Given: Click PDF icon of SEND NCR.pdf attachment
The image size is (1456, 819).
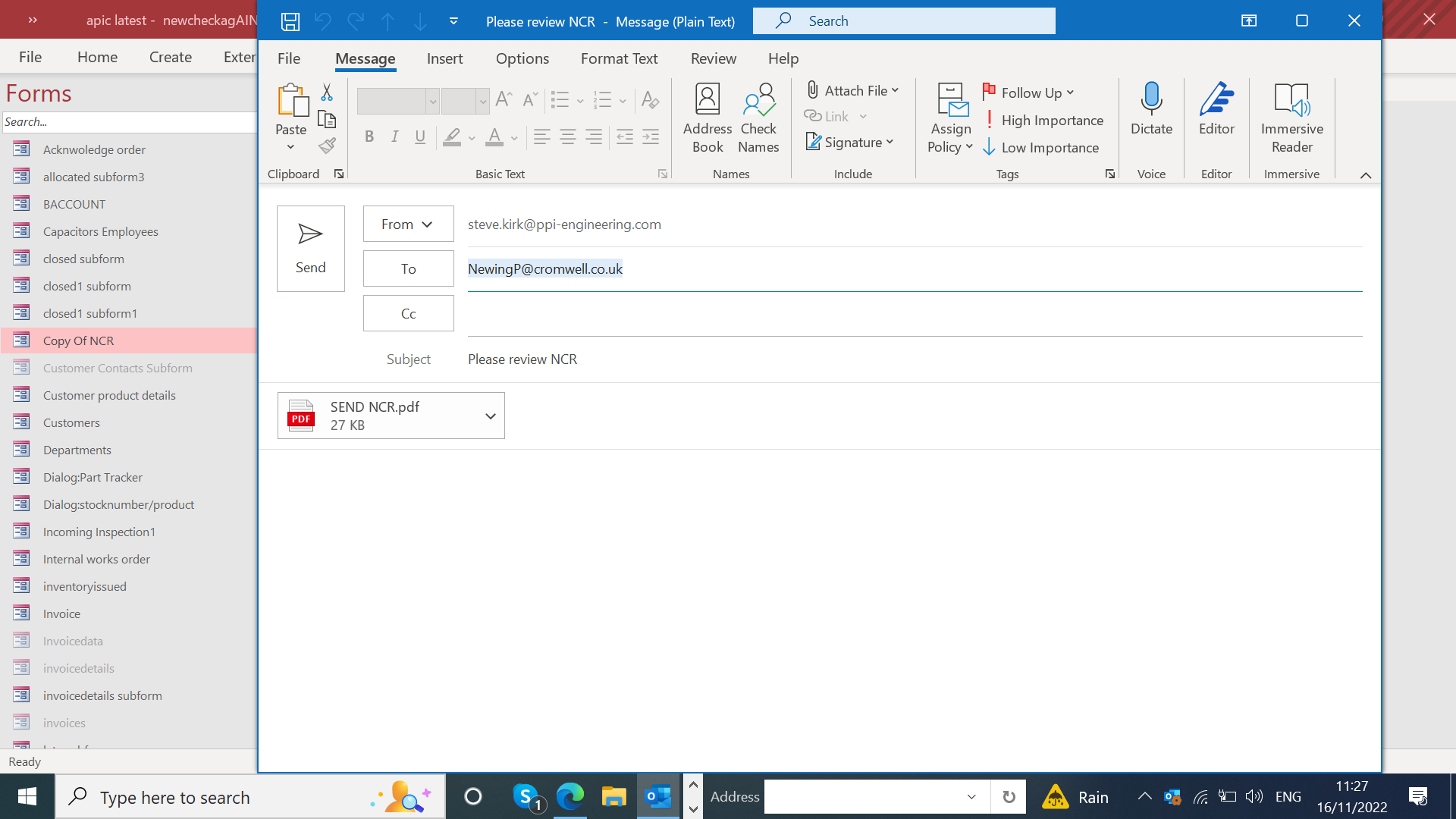Looking at the screenshot, I should (x=301, y=416).
